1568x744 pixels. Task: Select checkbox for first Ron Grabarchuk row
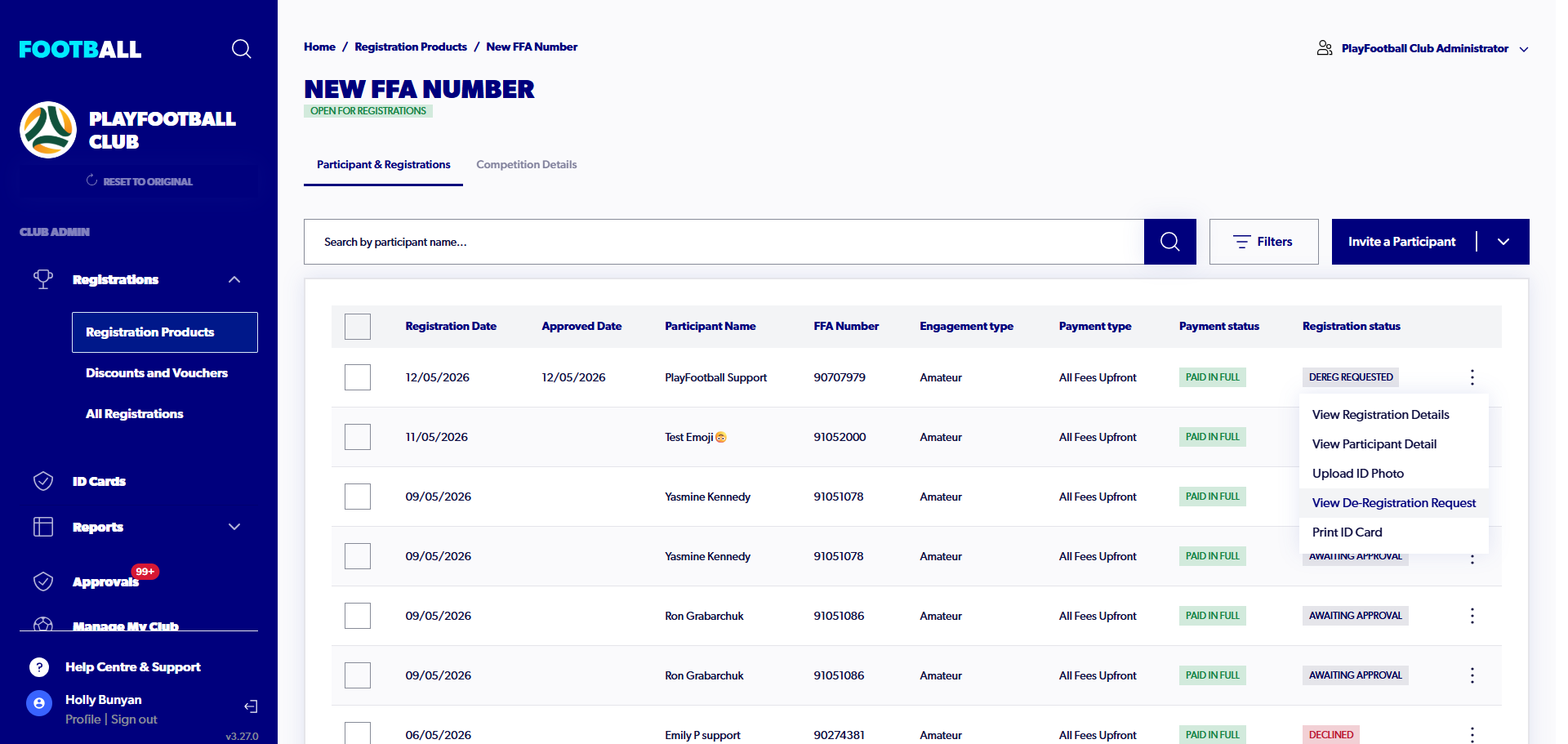[358, 616]
